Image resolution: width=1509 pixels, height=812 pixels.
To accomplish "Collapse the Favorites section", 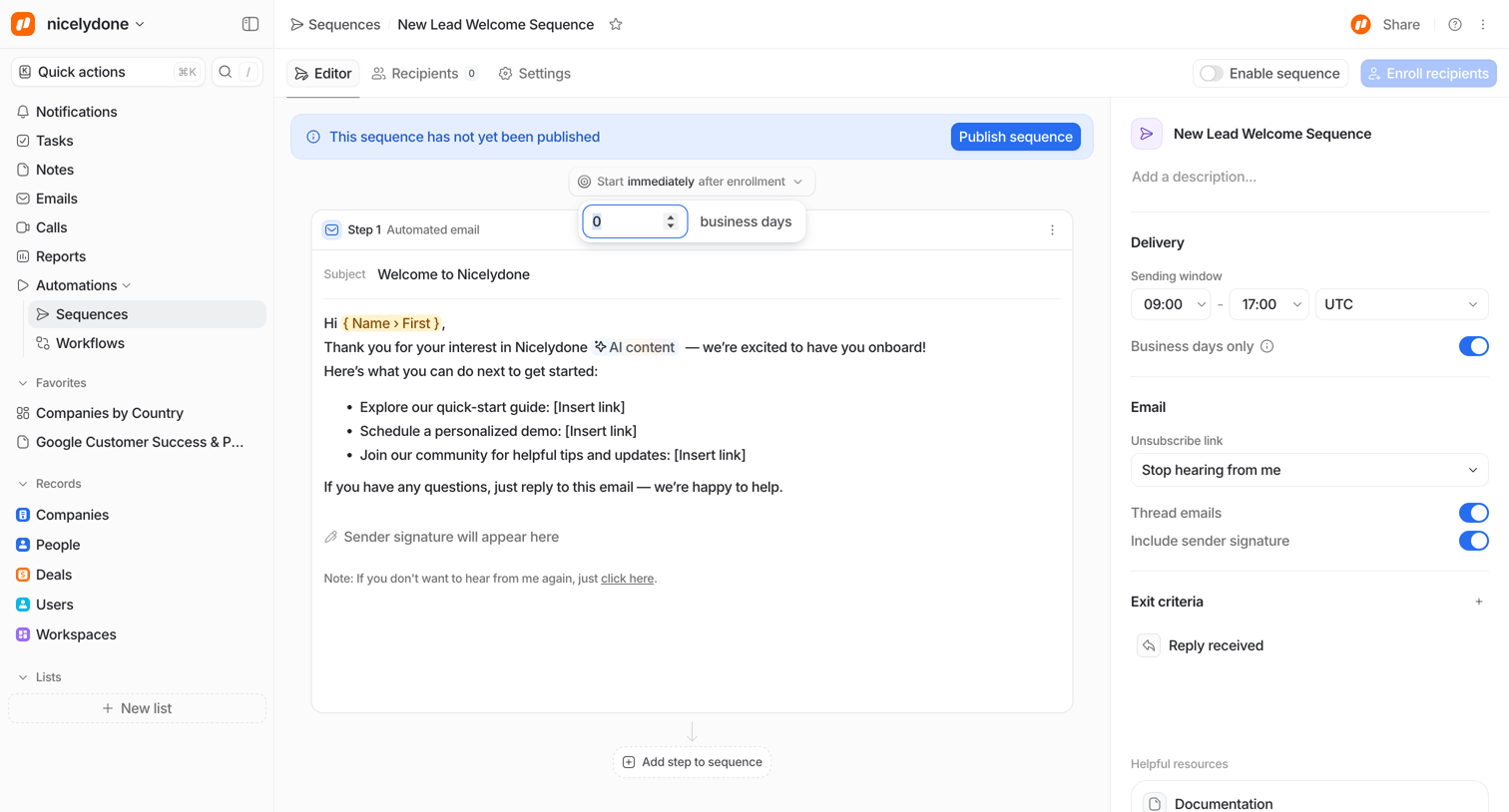I will coord(23,383).
